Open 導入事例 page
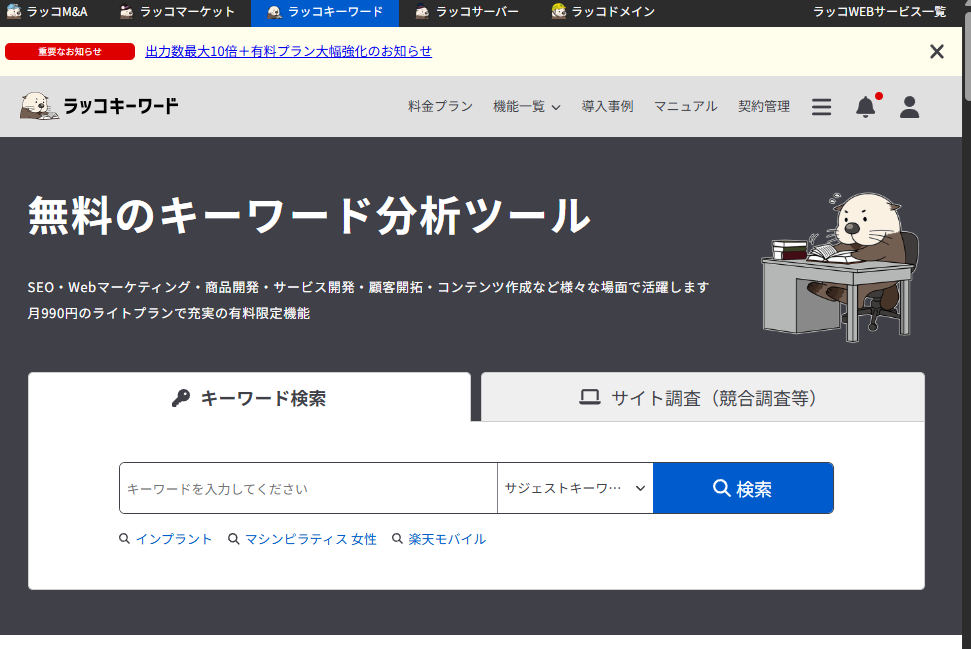This screenshot has height=649, width=971. [x=607, y=107]
